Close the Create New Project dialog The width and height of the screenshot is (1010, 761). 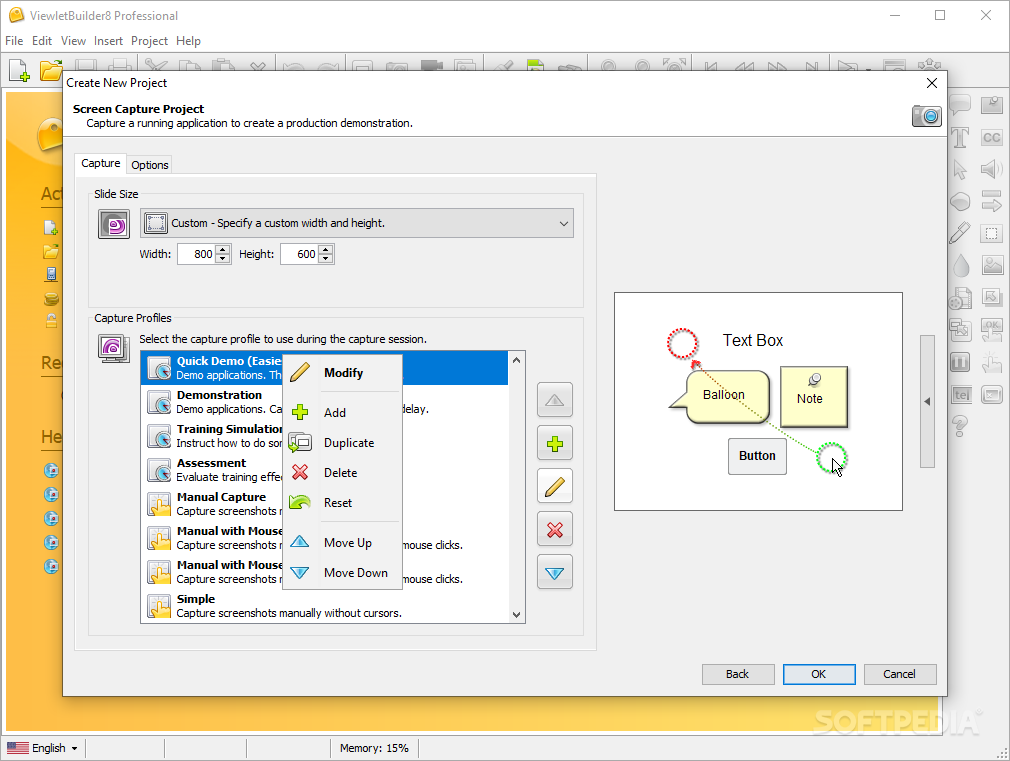tap(931, 83)
